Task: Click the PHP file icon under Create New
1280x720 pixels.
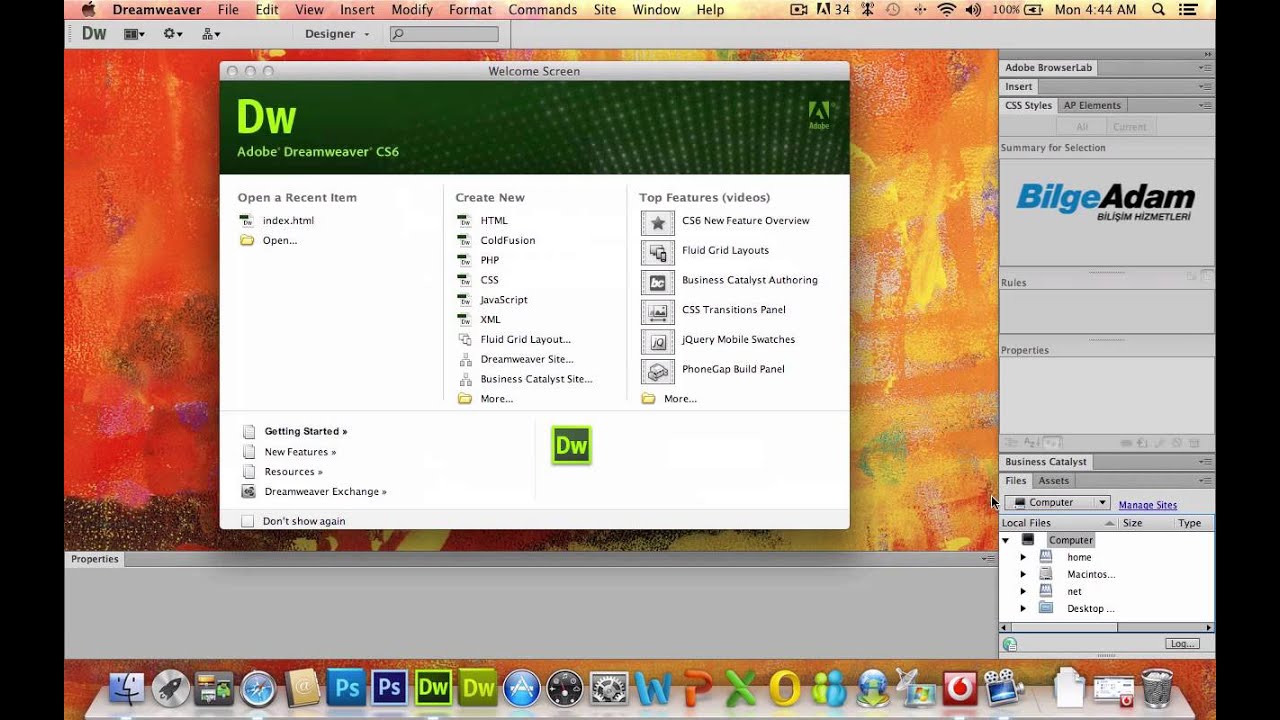Action: (464, 260)
